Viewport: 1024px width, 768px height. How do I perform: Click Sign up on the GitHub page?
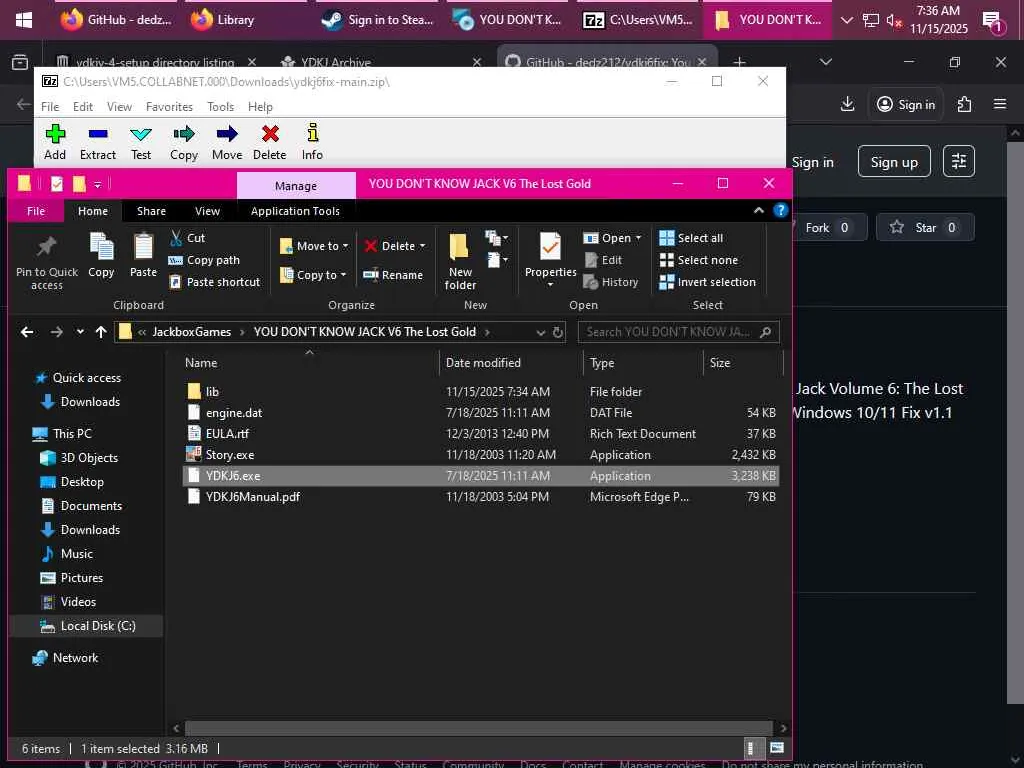[x=894, y=162]
